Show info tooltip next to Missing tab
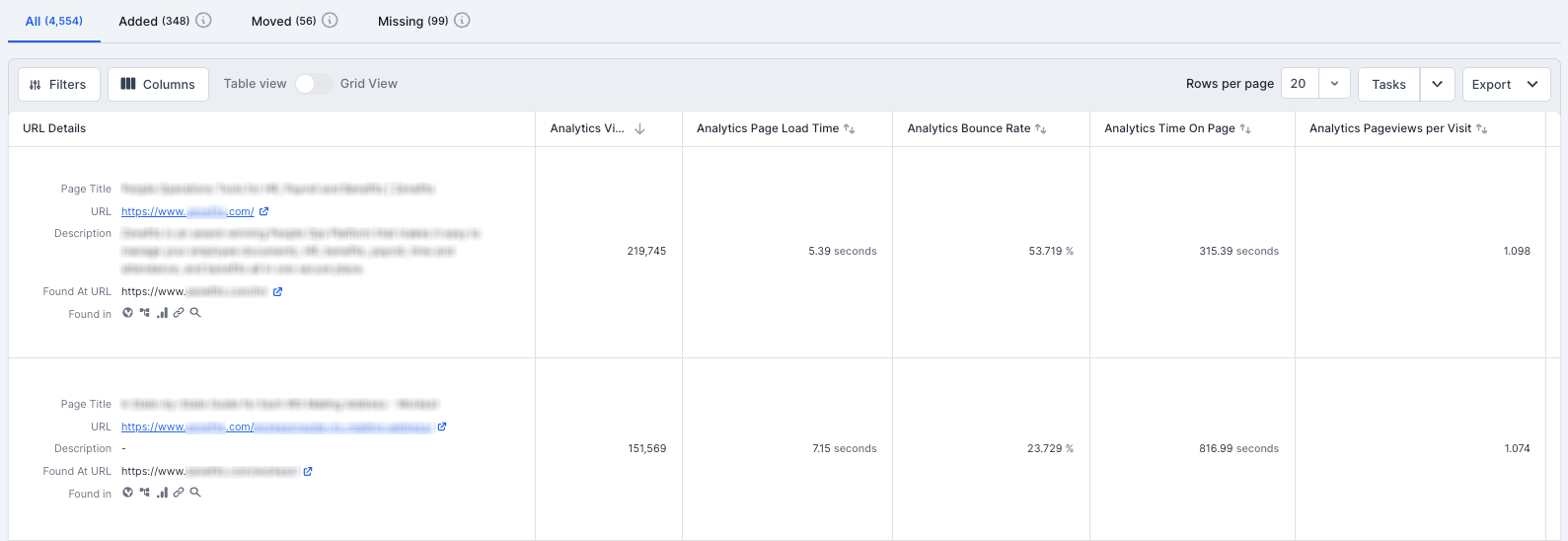Screen dimensions: 1568x541 click(x=462, y=21)
